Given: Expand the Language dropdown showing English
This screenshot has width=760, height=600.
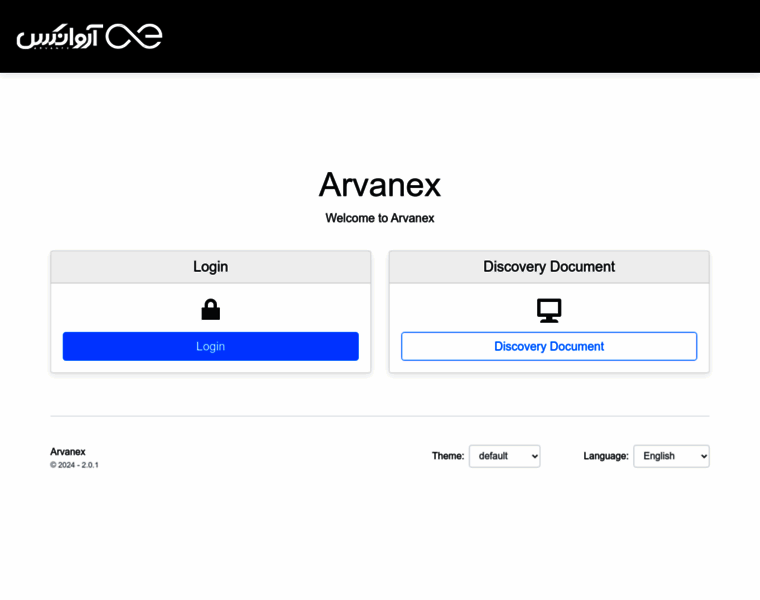Looking at the screenshot, I should 670,456.
